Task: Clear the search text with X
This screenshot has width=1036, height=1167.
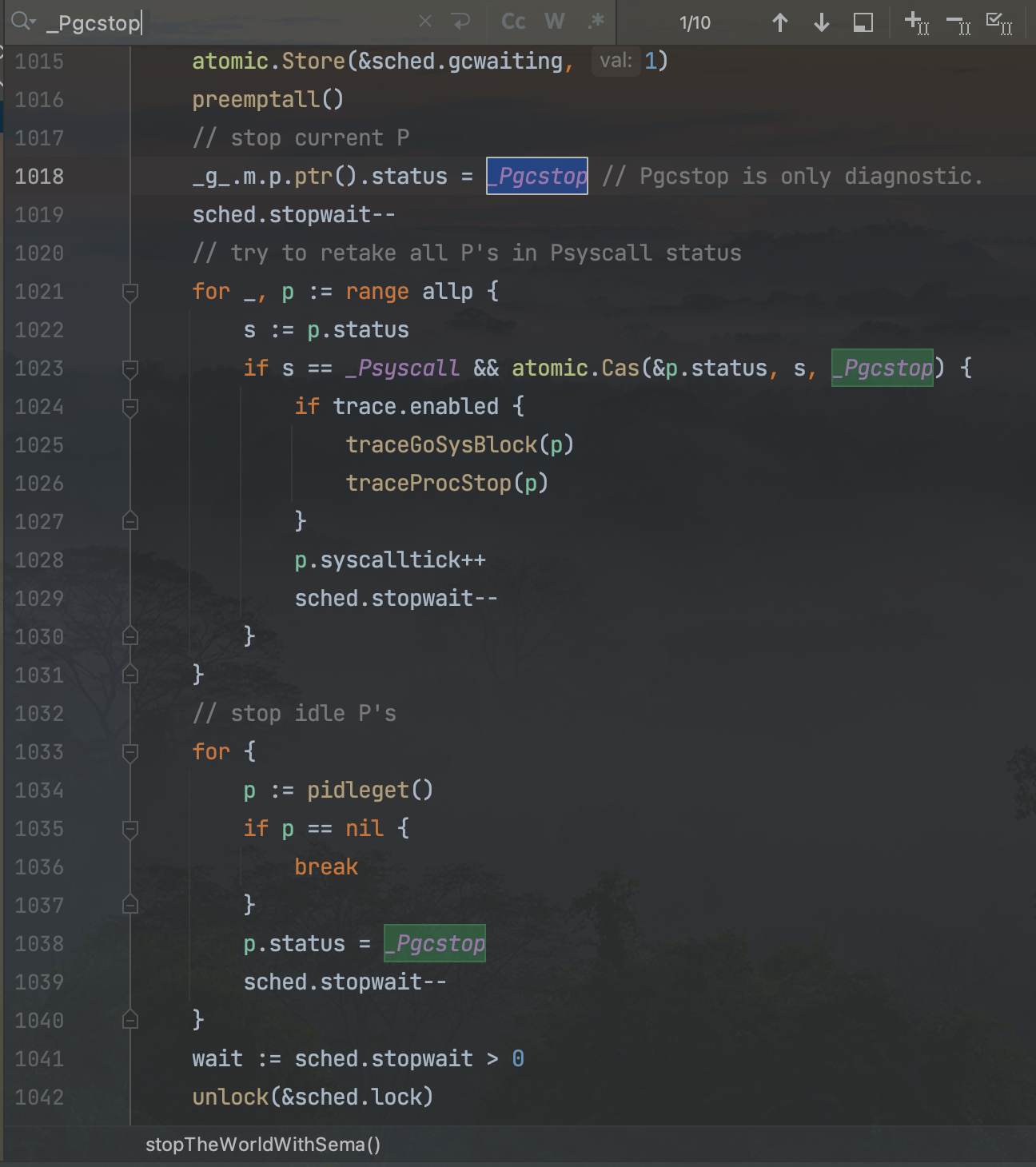Action: pyautogui.click(x=425, y=22)
